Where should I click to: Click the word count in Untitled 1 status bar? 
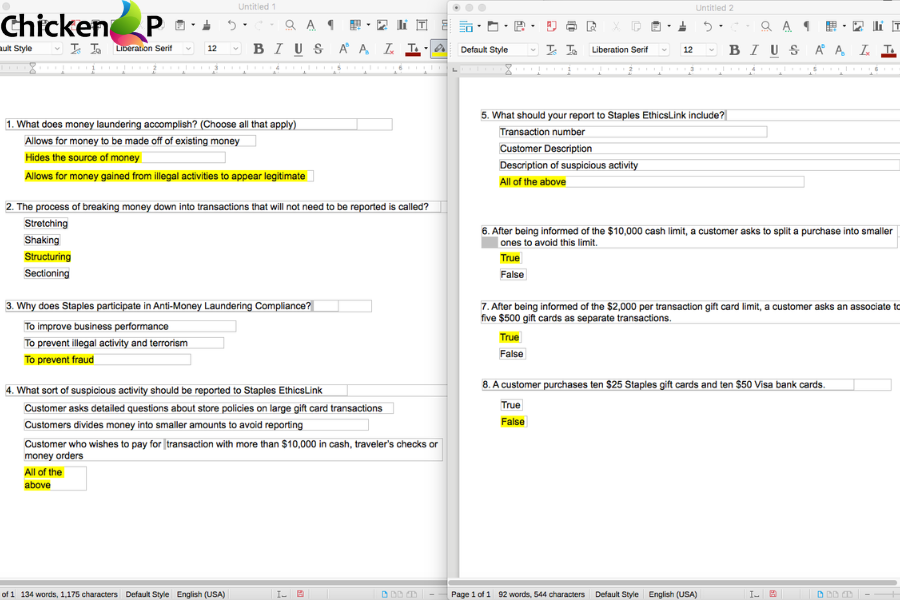[x=69, y=594]
